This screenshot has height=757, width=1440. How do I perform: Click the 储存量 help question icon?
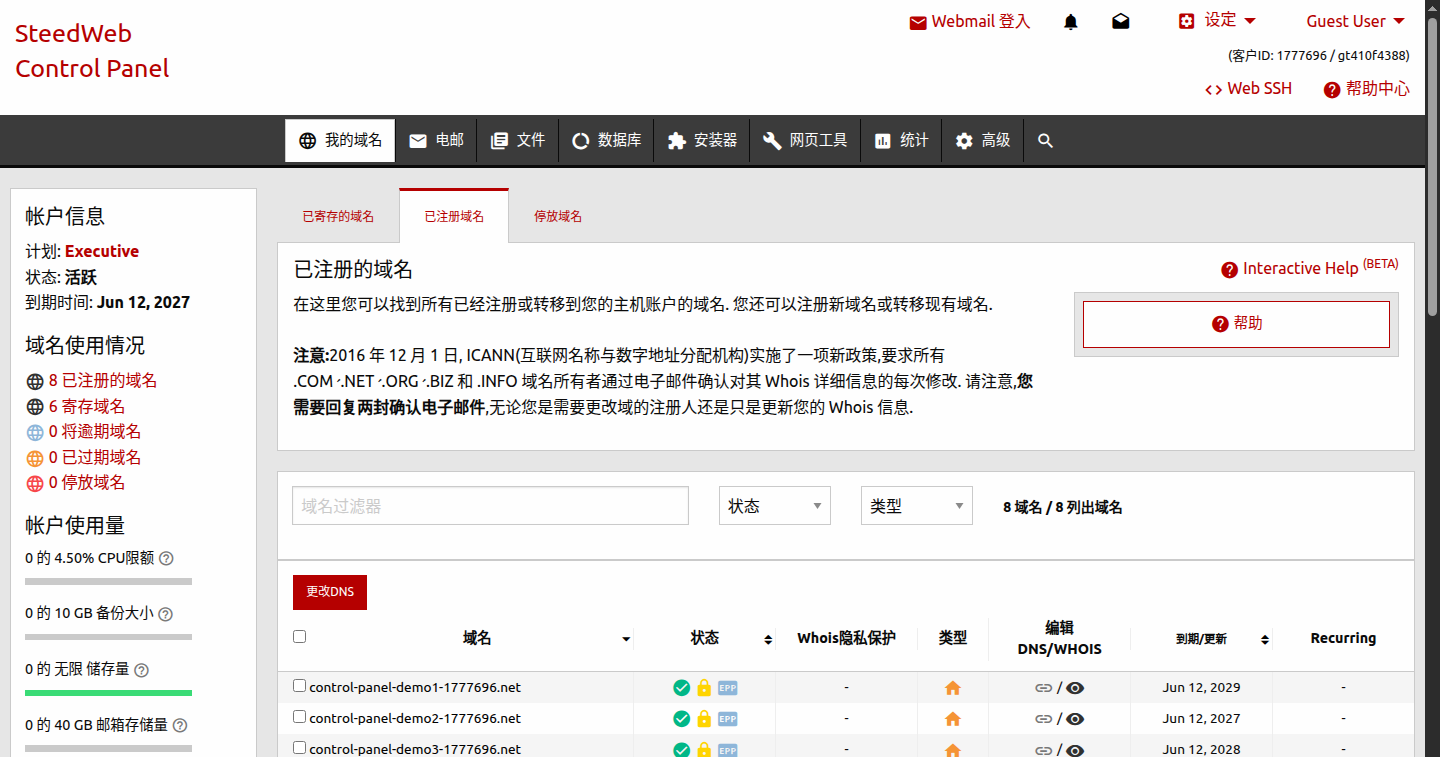click(141, 670)
